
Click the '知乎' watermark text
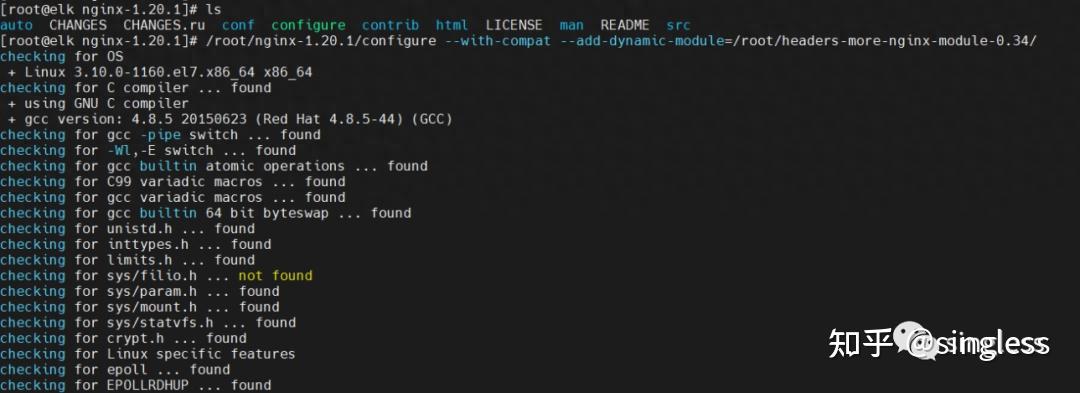[860, 343]
